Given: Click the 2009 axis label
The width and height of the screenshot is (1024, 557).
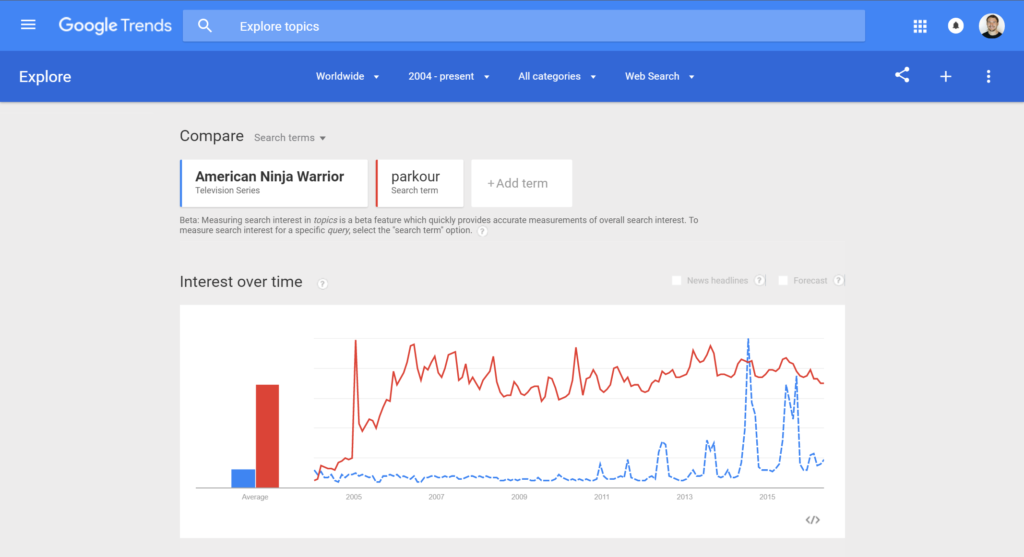Looking at the screenshot, I should click(x=519, y=497).
